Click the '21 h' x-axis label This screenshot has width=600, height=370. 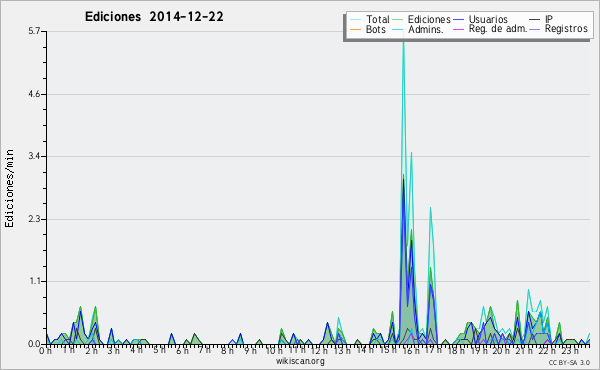tap(523, 351)
